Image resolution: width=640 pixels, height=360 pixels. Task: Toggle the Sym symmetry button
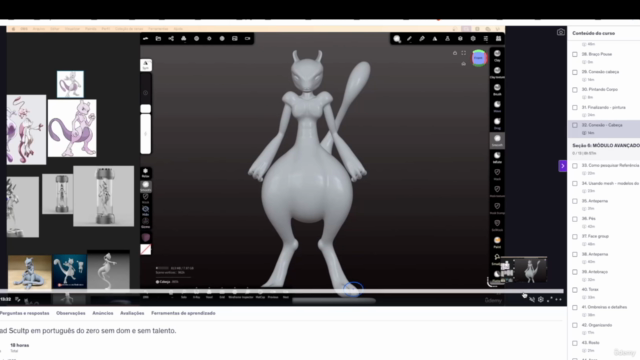[146, 64]
